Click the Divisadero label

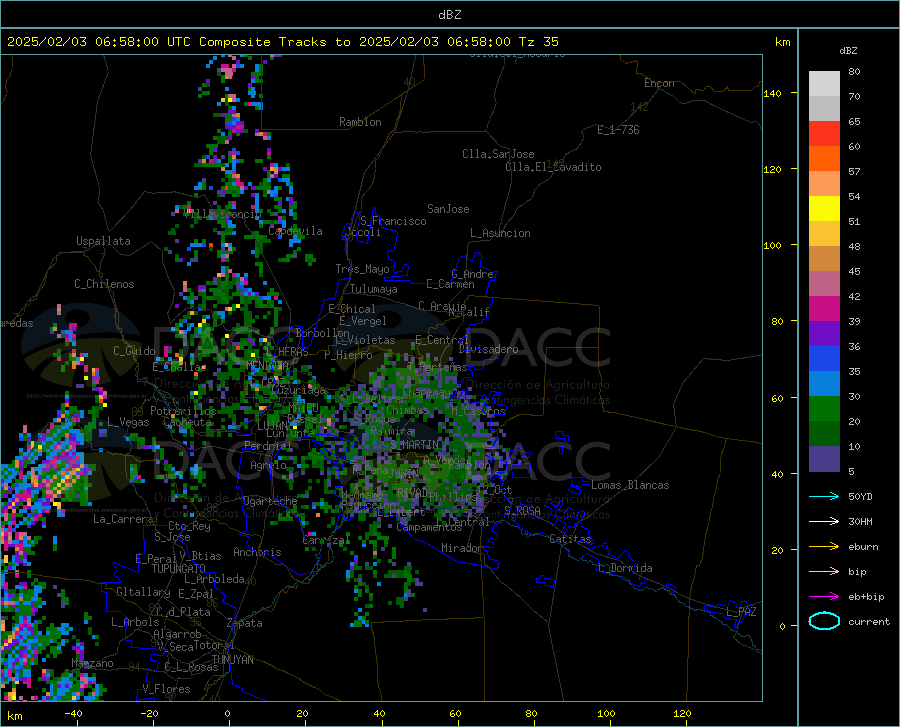pos(488,349)
